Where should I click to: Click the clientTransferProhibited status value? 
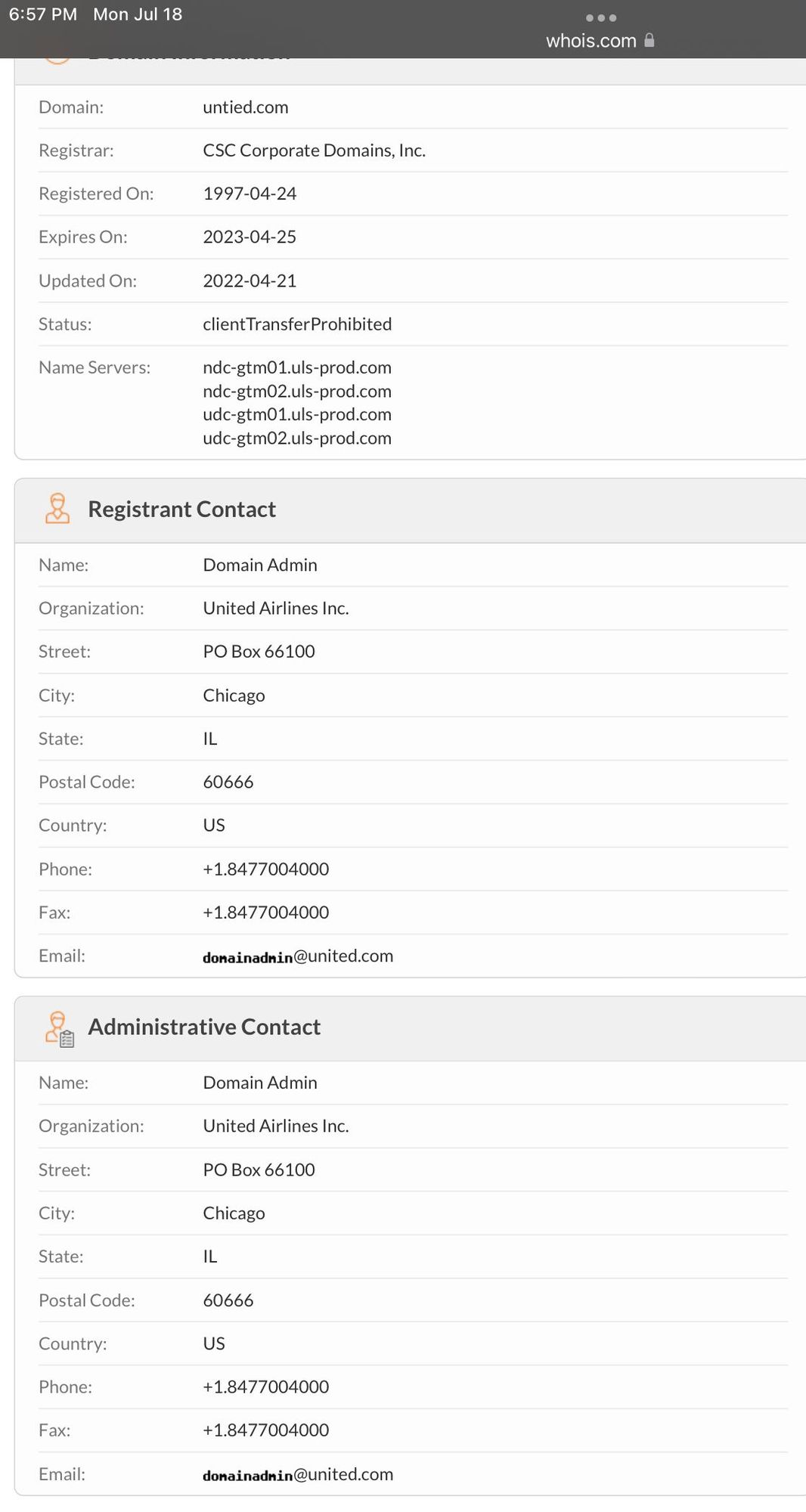(297, 324)
